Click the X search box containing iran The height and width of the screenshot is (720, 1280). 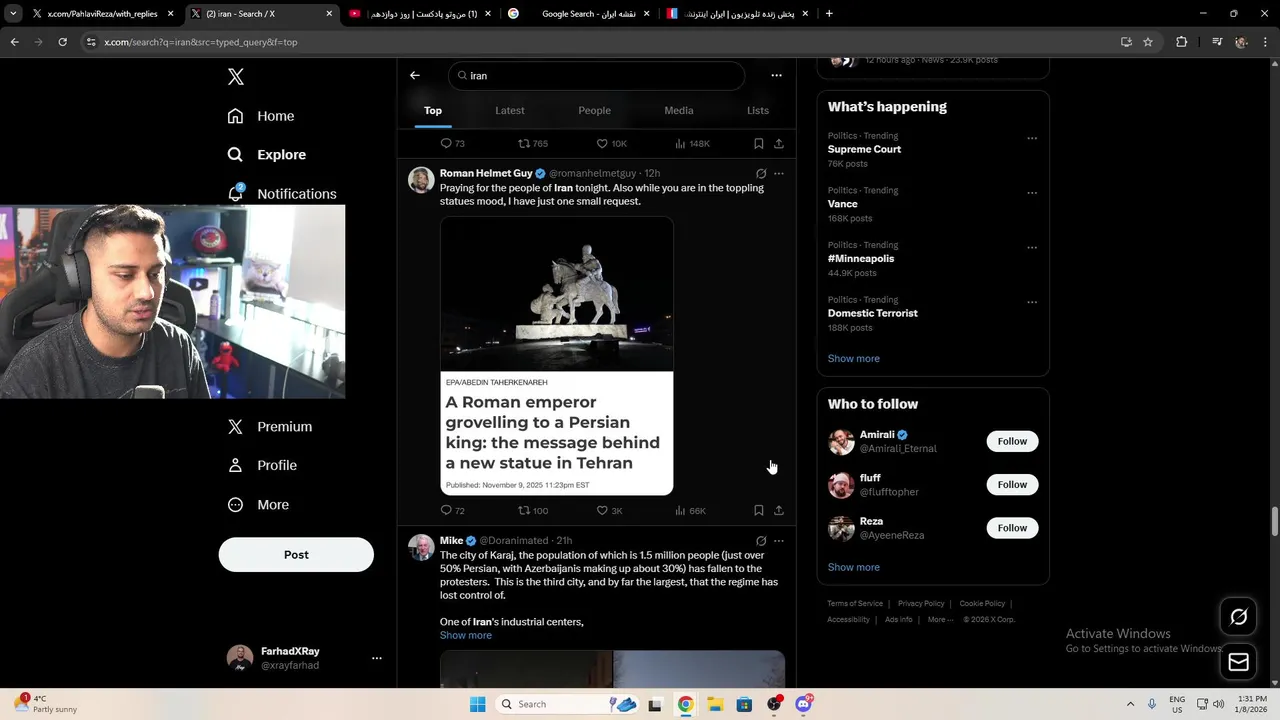pyautogui.click(x=597, y=76)
